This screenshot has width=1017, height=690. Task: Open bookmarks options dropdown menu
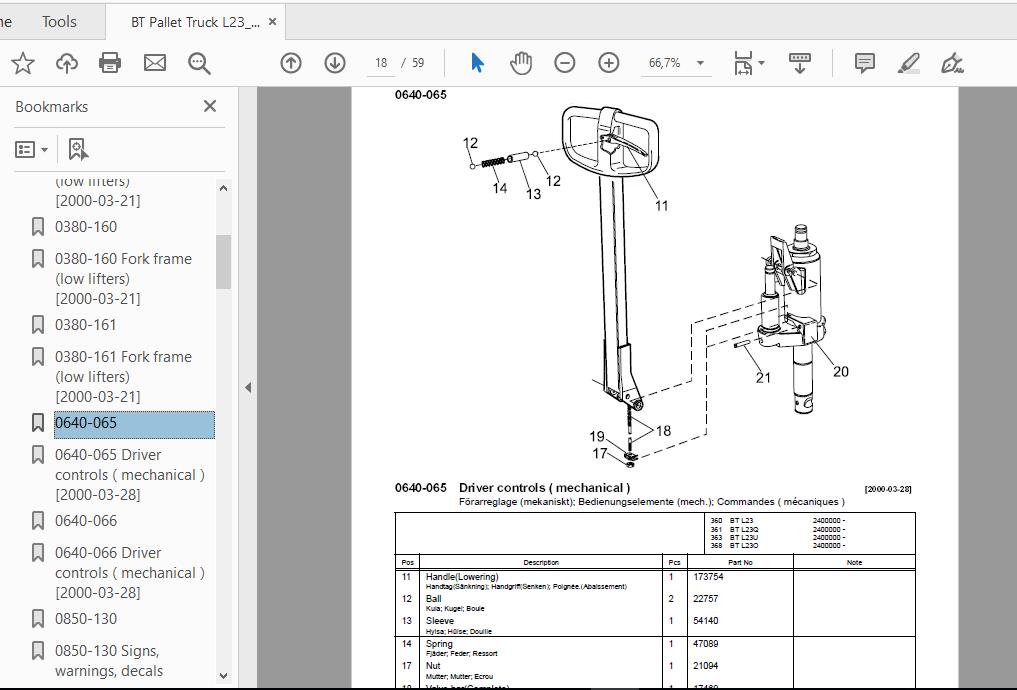(32, 149)
